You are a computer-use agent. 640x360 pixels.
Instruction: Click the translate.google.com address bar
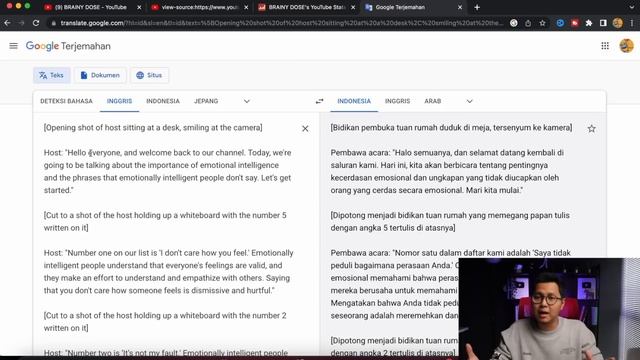pyautogui.click(x=282, y=23)
